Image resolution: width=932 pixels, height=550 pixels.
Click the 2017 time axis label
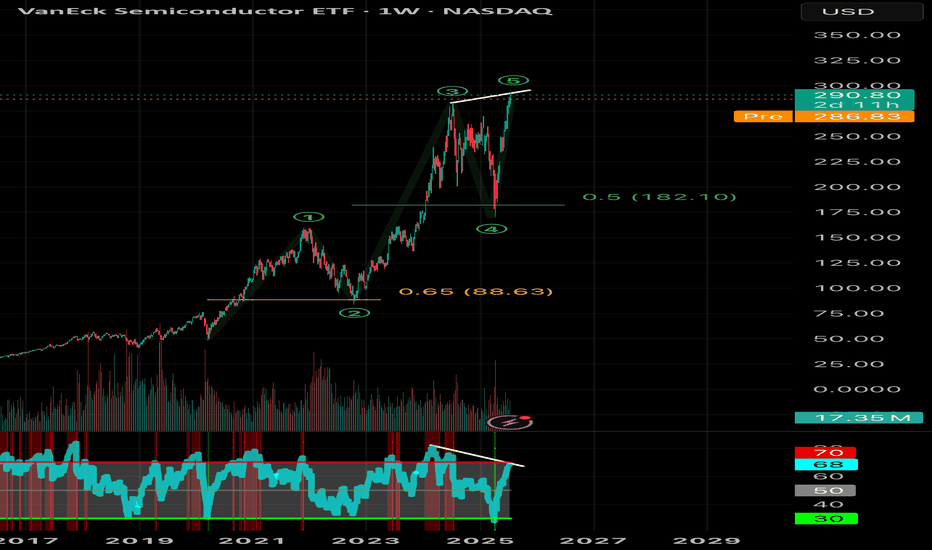[28, 540]
